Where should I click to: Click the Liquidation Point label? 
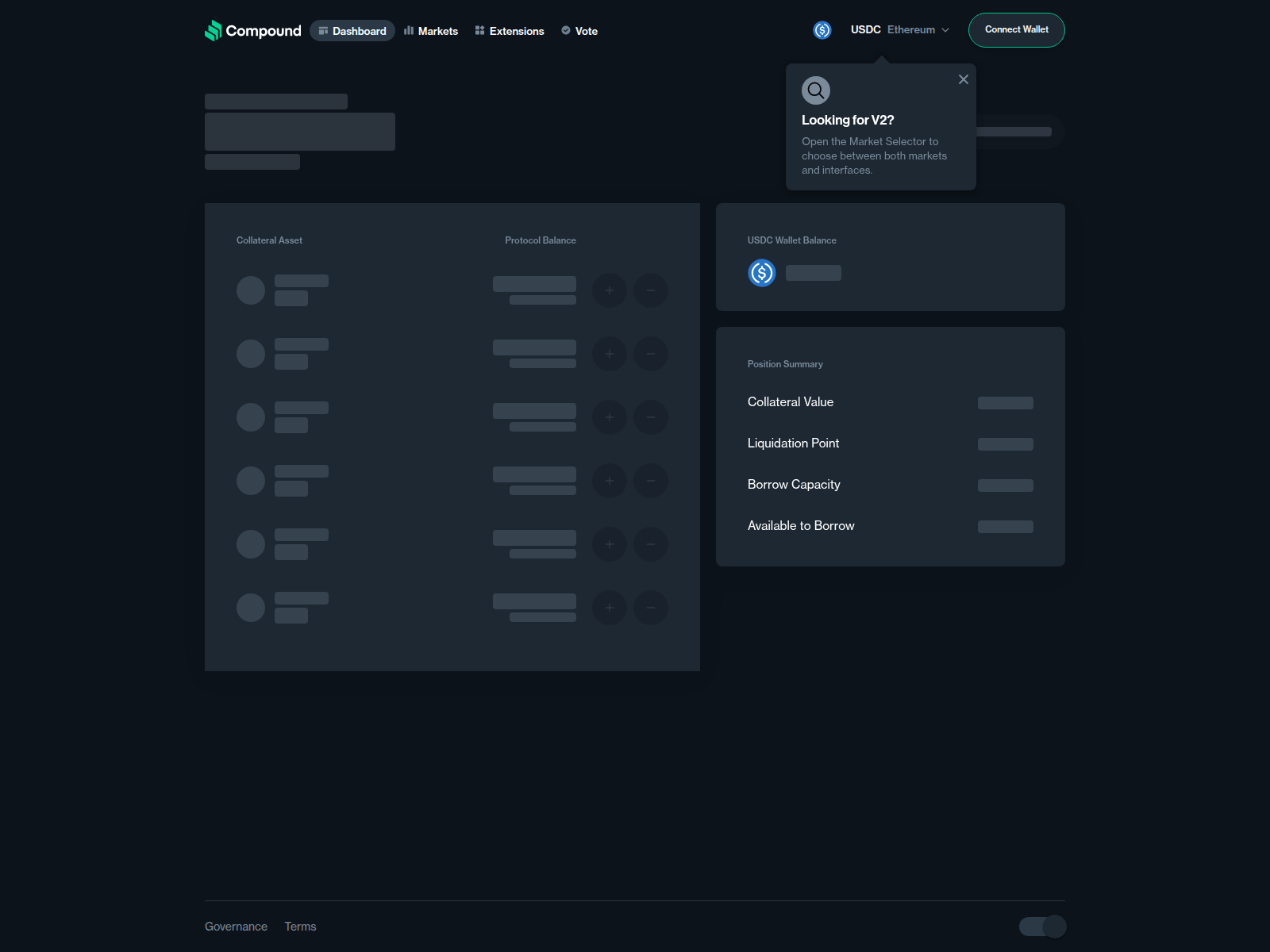pyautogui.click(x=793, y=443)
